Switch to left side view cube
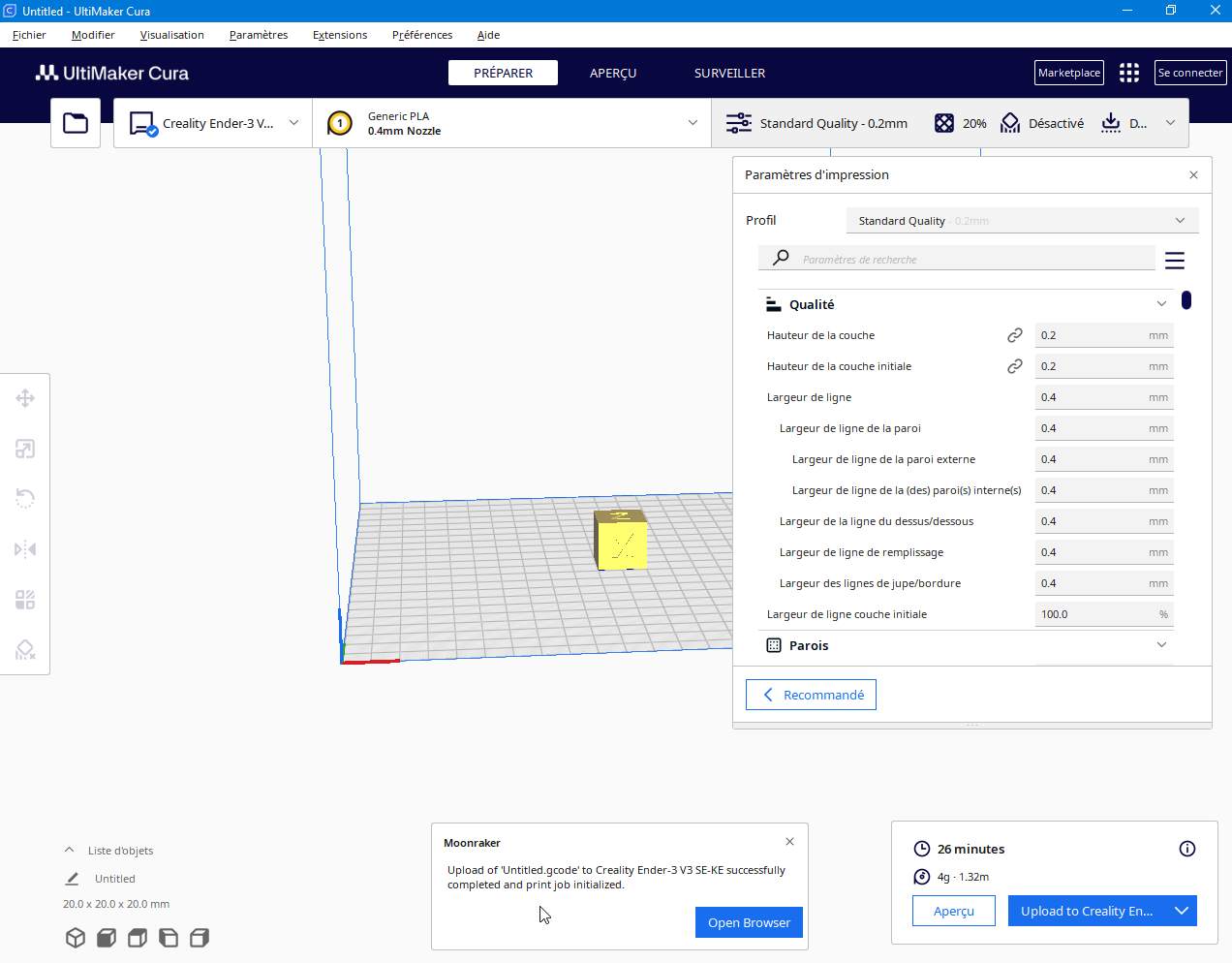This screenshot has width=1232, height=963. (x=169, y=938)
